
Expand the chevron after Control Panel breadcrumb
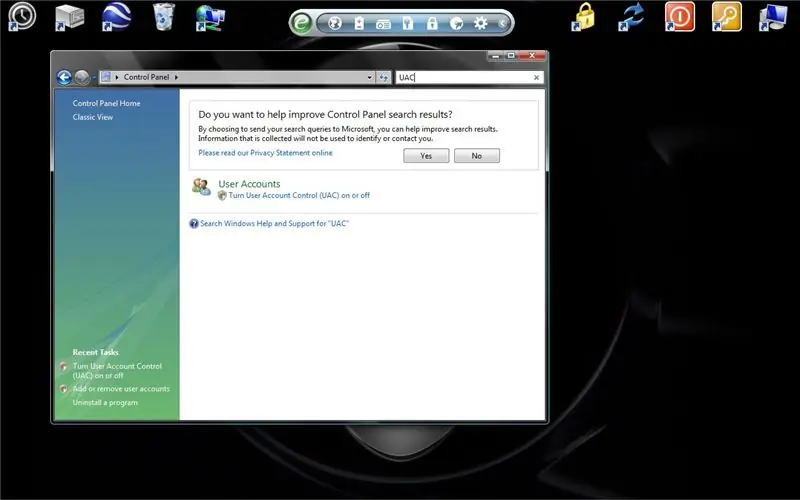click(x=177, y=77)
